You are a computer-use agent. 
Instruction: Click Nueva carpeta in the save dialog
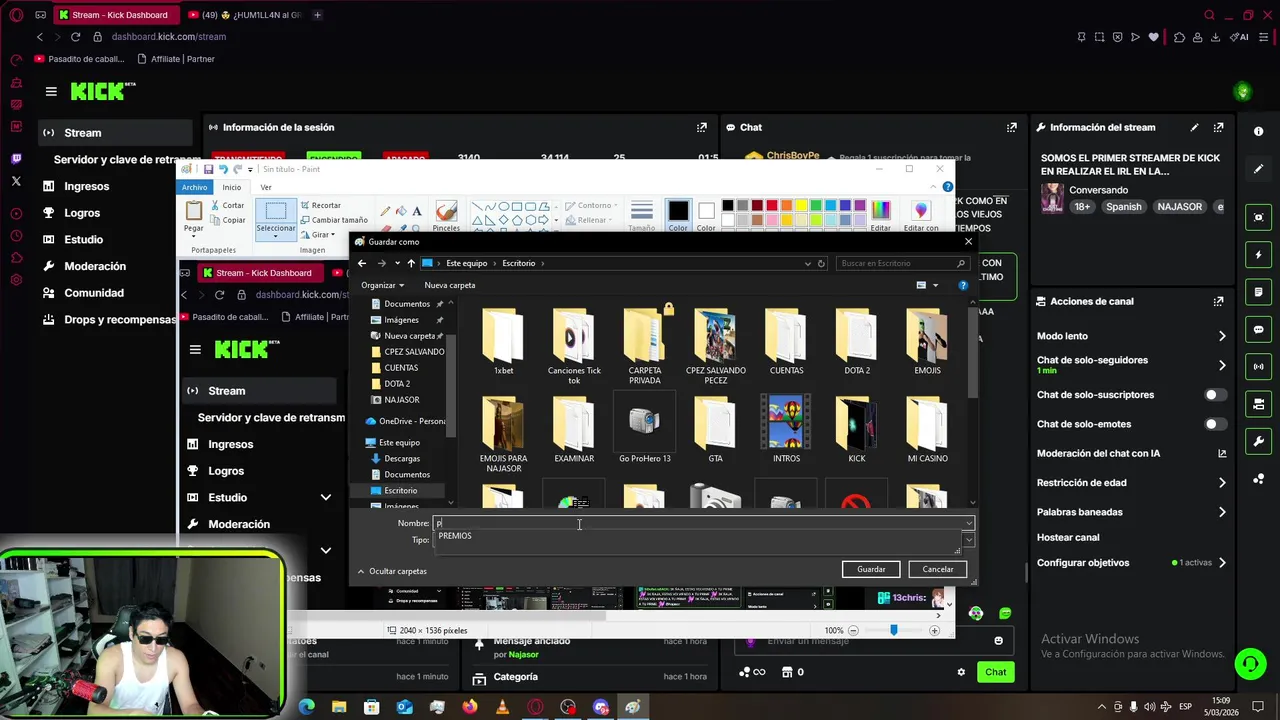(x=449, y=285)
